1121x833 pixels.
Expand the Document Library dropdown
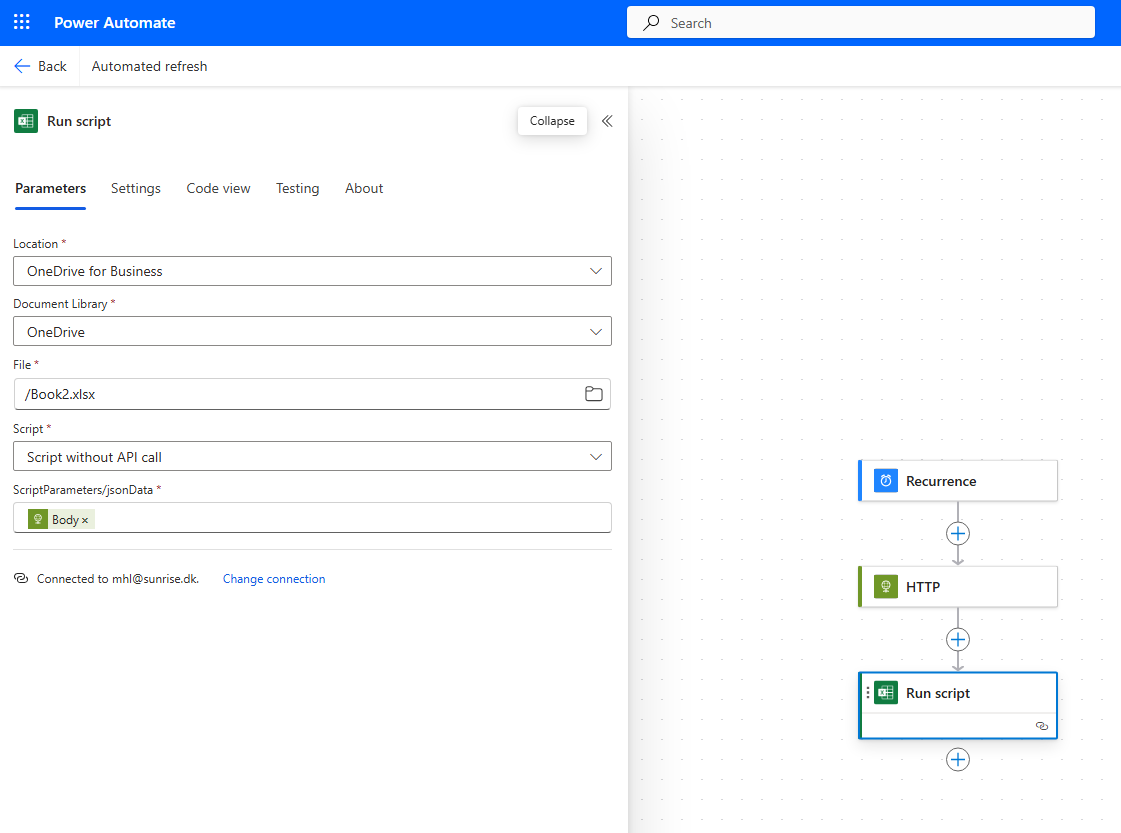coord(596,332)
